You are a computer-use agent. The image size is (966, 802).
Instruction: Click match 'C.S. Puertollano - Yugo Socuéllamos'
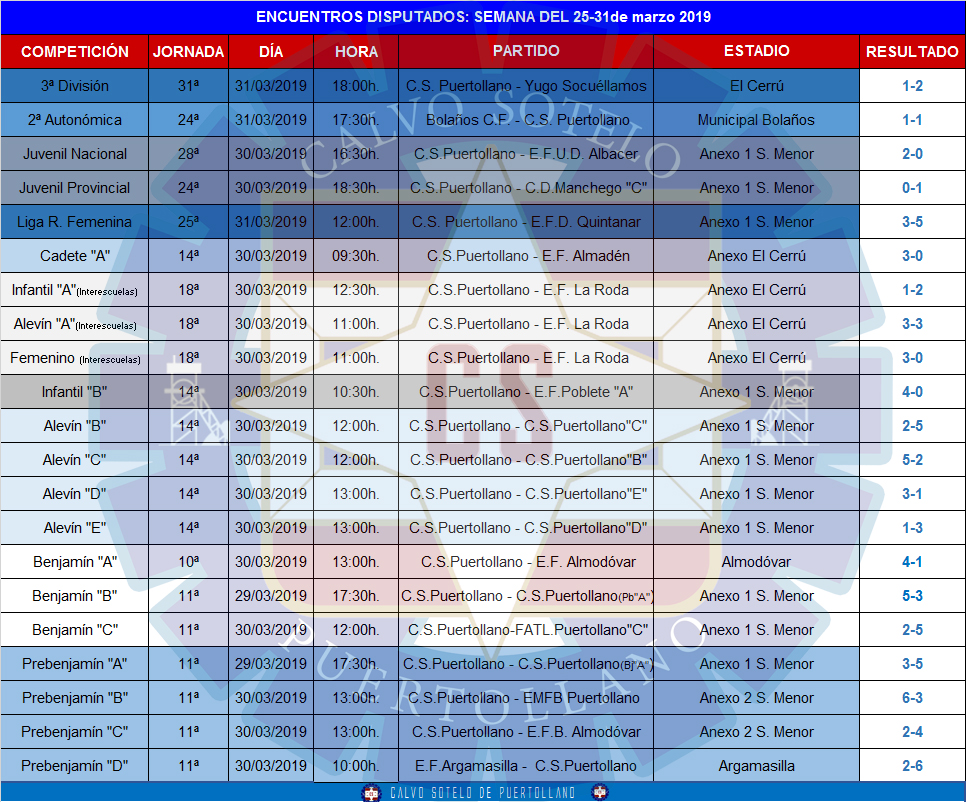click(526, 86)
